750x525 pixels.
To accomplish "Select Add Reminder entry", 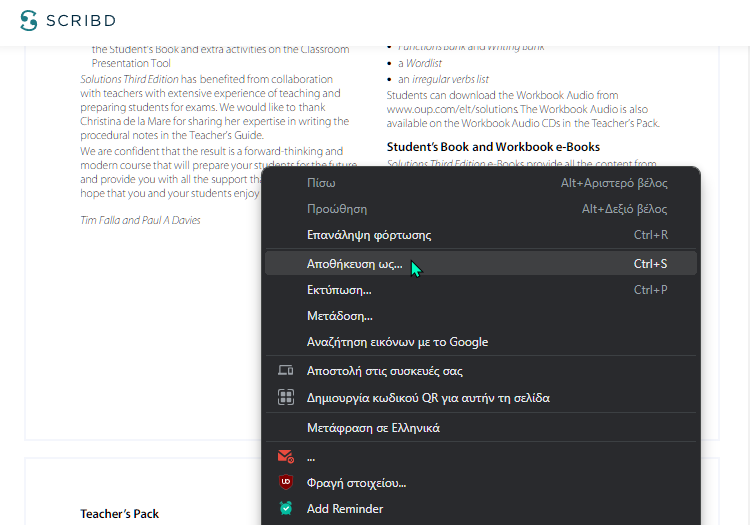I will [481, 509].
